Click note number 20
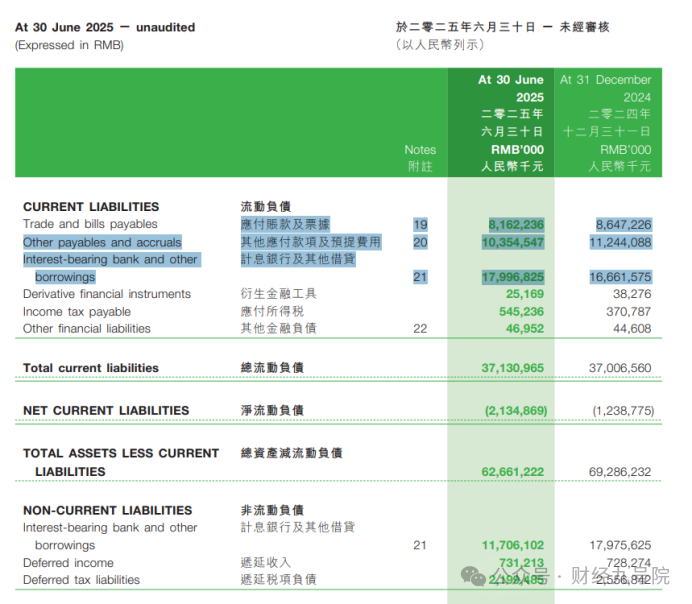692x604 pixels. pos(420,242)
